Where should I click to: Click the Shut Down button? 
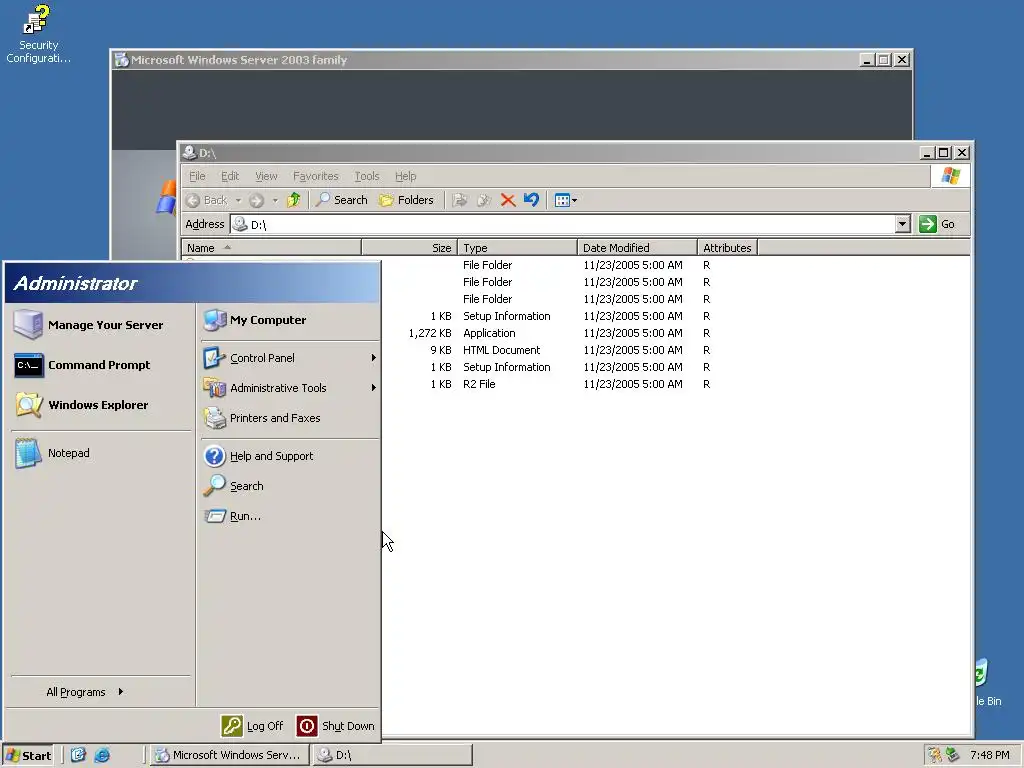(x=336, y=726)
